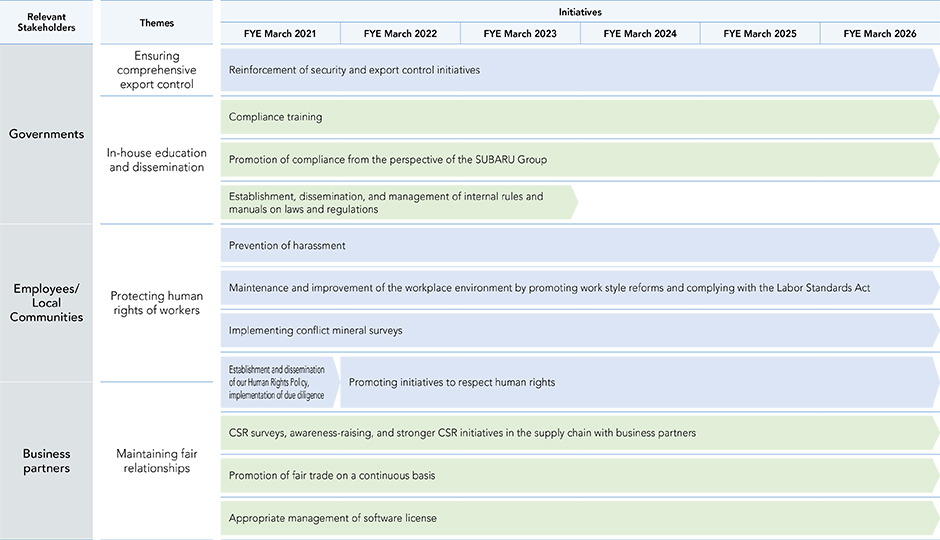Select the FYE March 2026 column header

tap(880, 34)
